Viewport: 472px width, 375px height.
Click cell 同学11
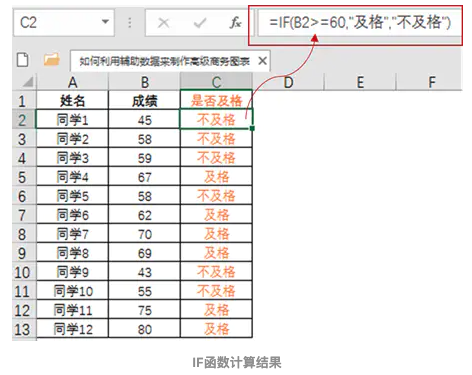(x=72, y=310)
